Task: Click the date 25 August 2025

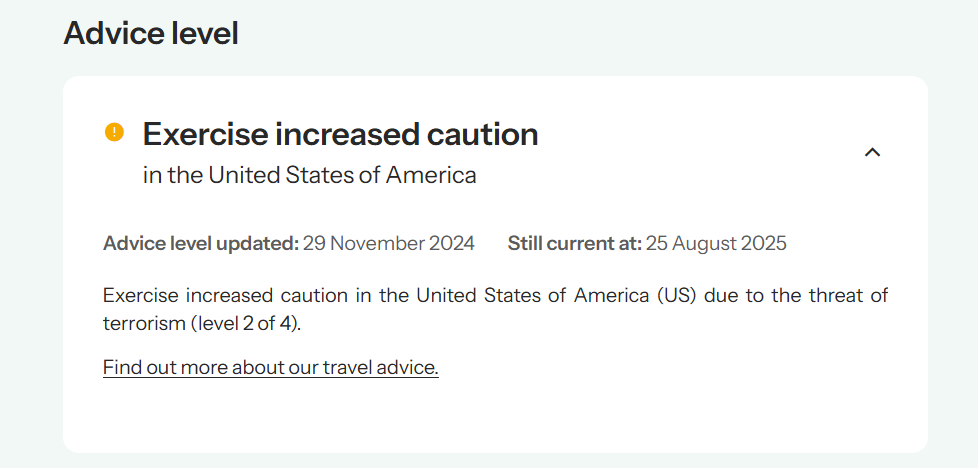Action: [x=716, y=243]
